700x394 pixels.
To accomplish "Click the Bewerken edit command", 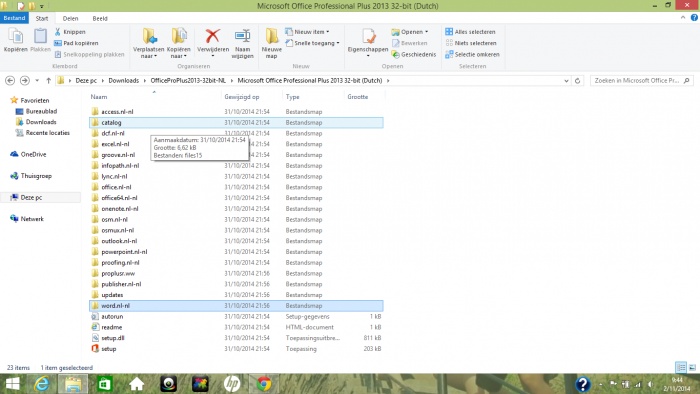I will [409, 43].
